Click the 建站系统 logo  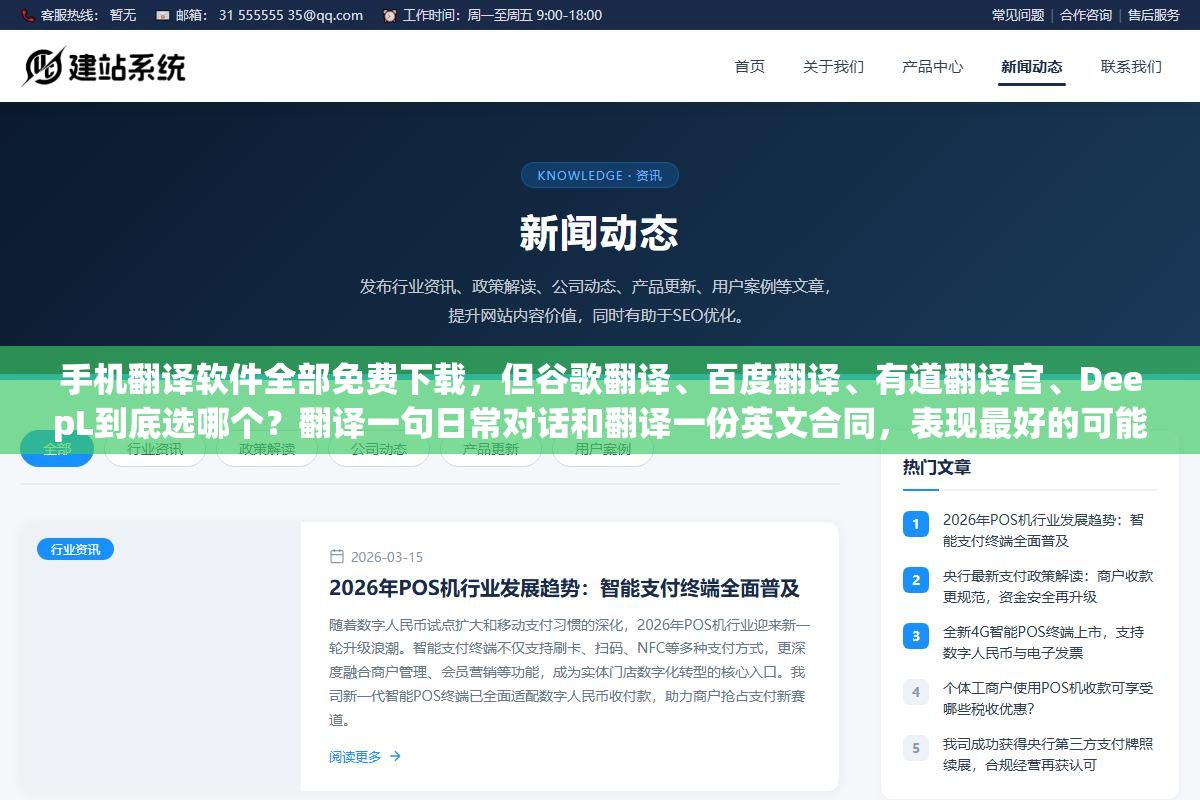104,66
